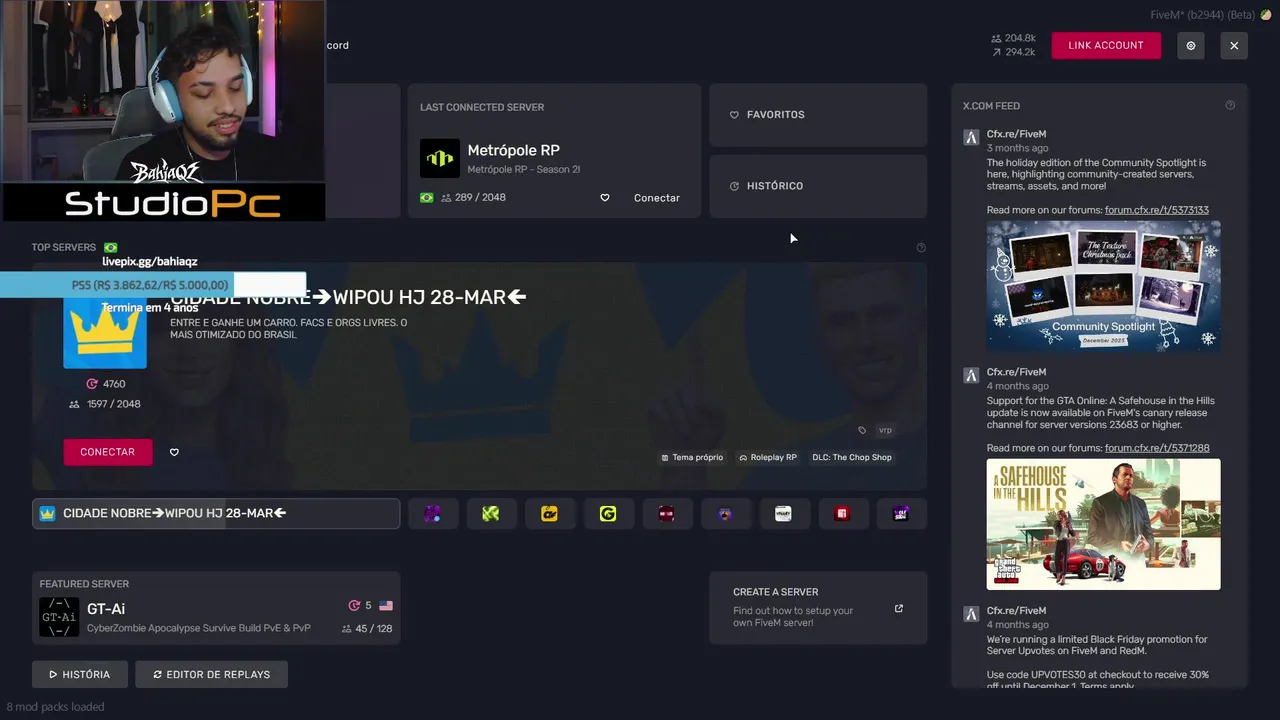
Task: Select the purple-orange round server icon
Action: [725, 513]
